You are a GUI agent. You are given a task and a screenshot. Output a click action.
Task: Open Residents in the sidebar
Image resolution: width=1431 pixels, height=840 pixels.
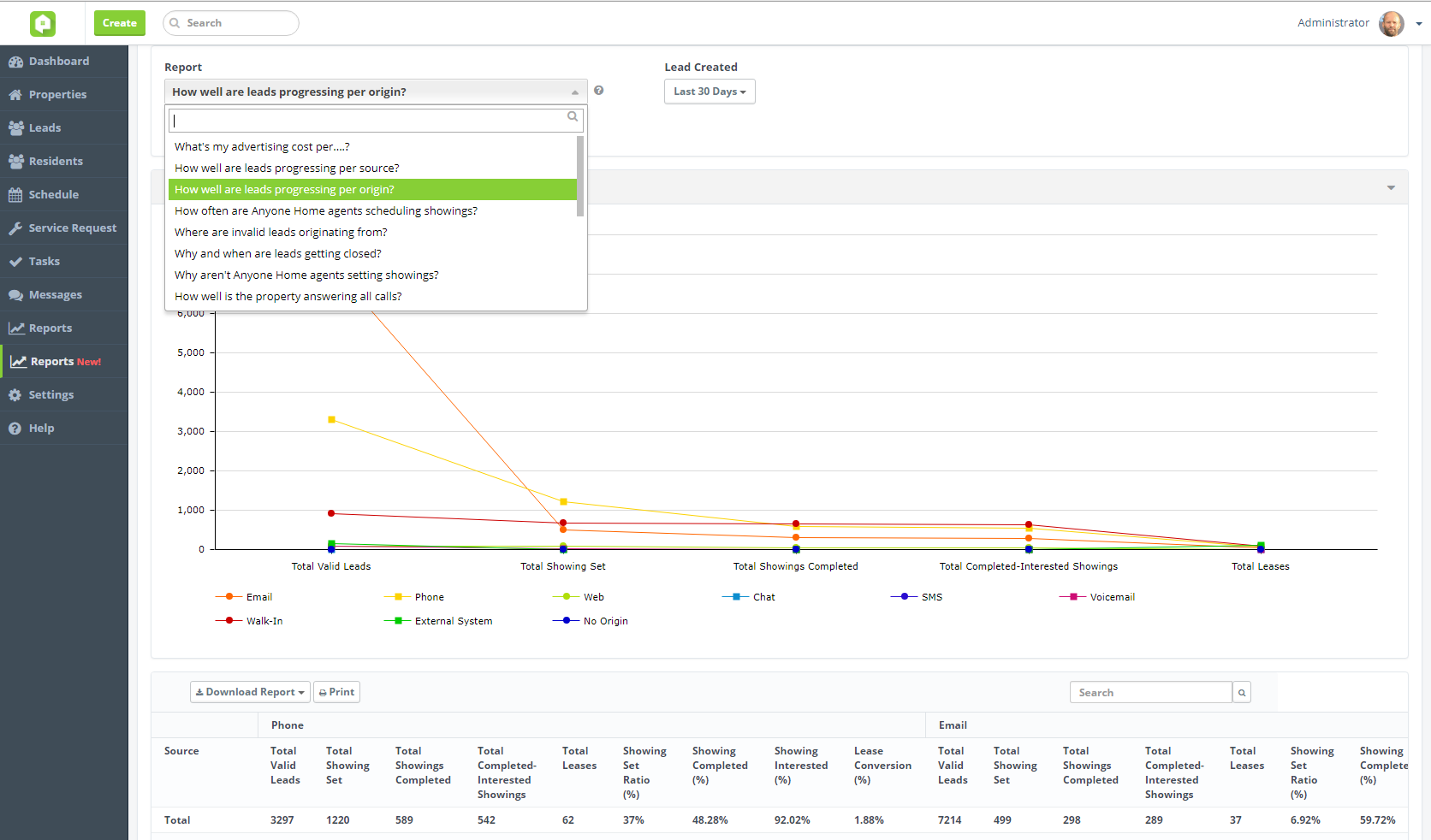point(64,162)
